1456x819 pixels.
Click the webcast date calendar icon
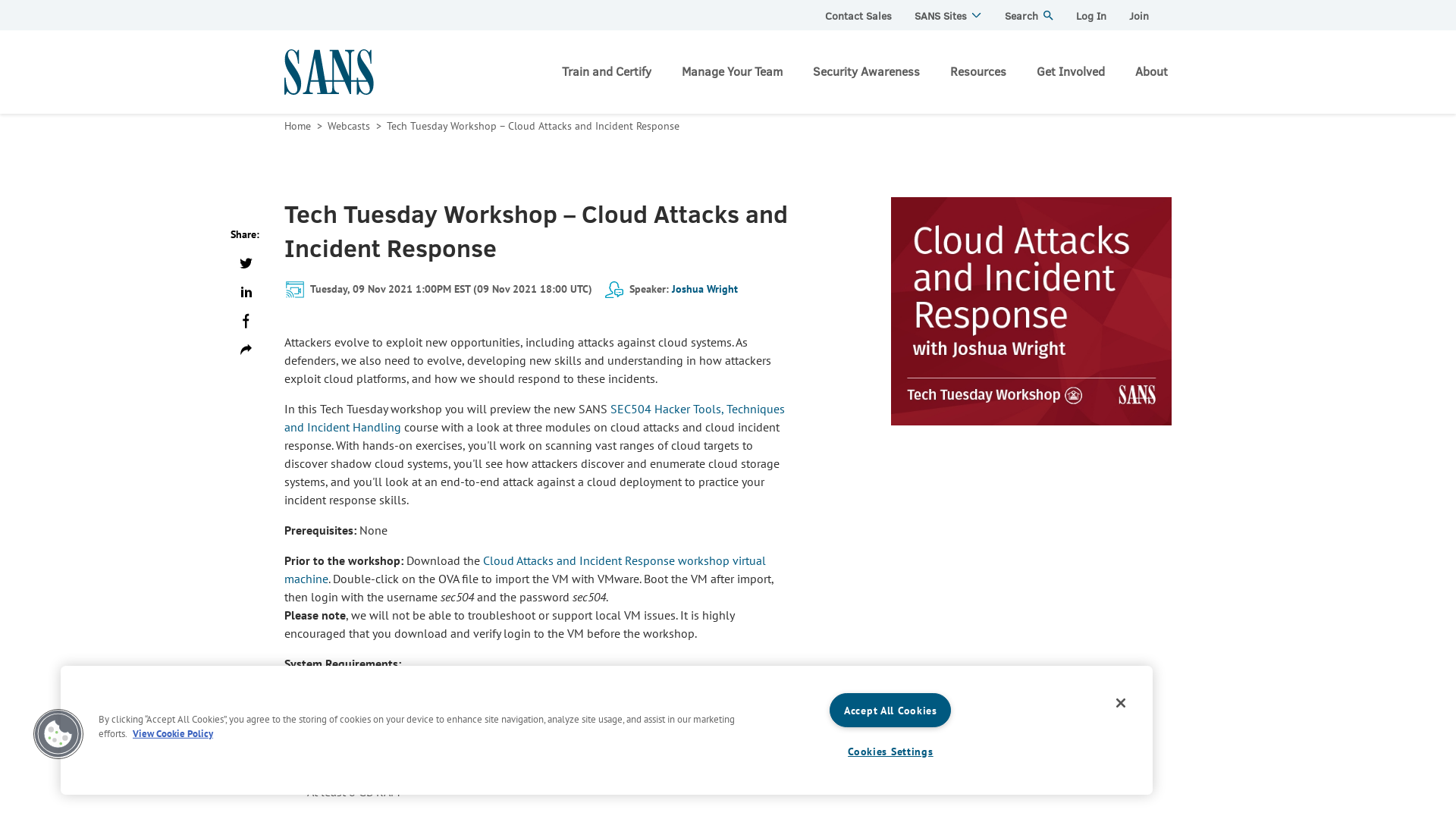point(295,290)
